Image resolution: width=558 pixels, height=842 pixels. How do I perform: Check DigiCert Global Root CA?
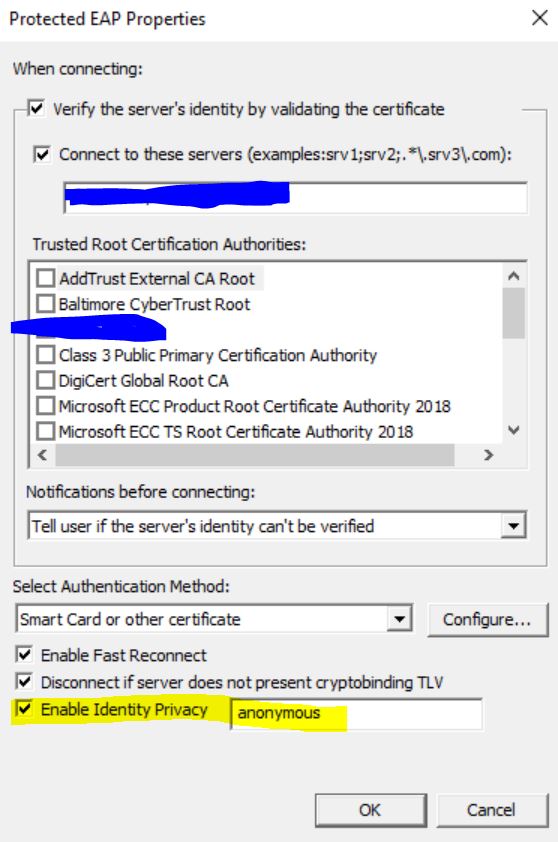tap(46, 381)
